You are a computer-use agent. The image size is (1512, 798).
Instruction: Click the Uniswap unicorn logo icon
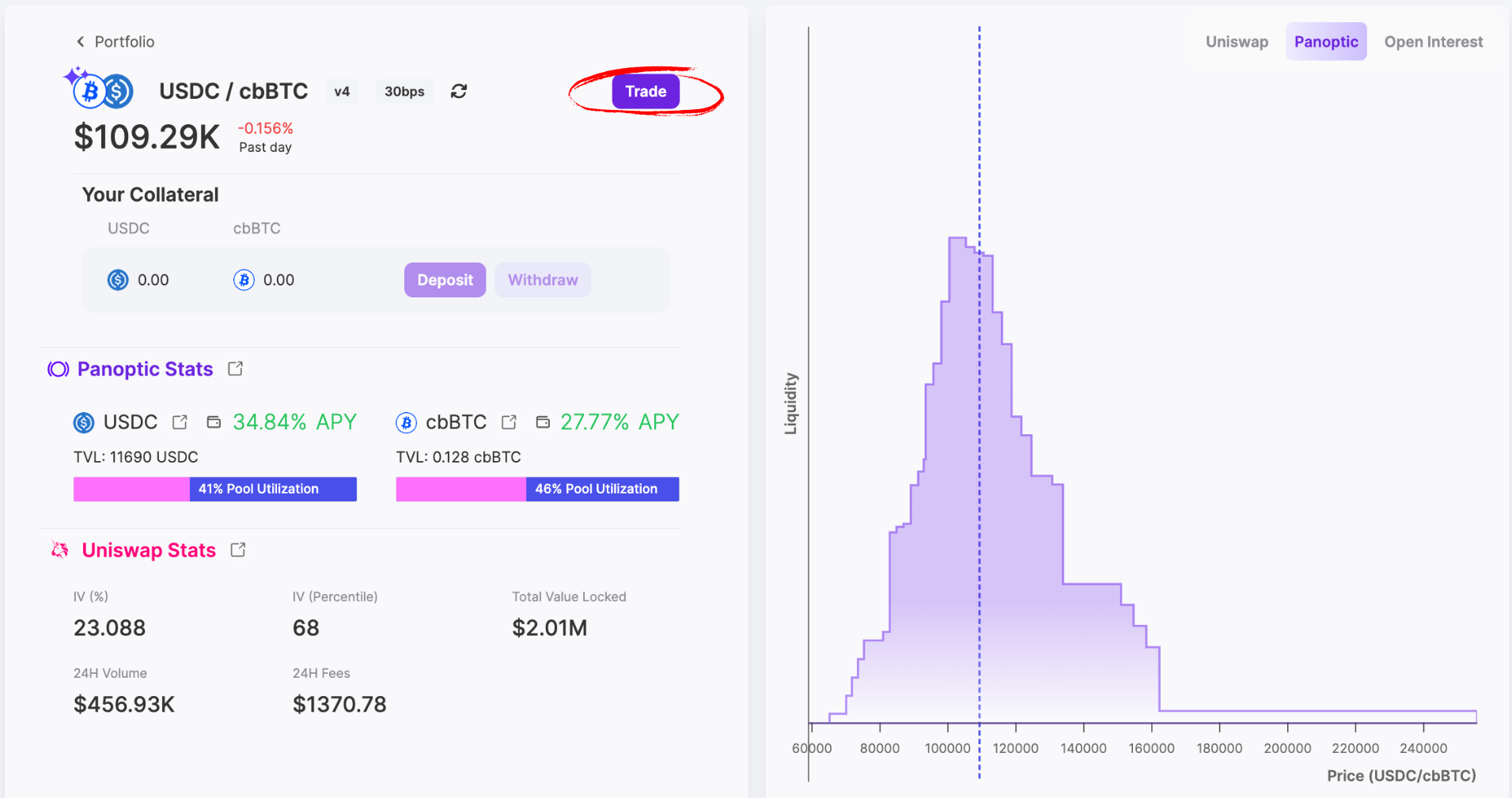[60, 550]
